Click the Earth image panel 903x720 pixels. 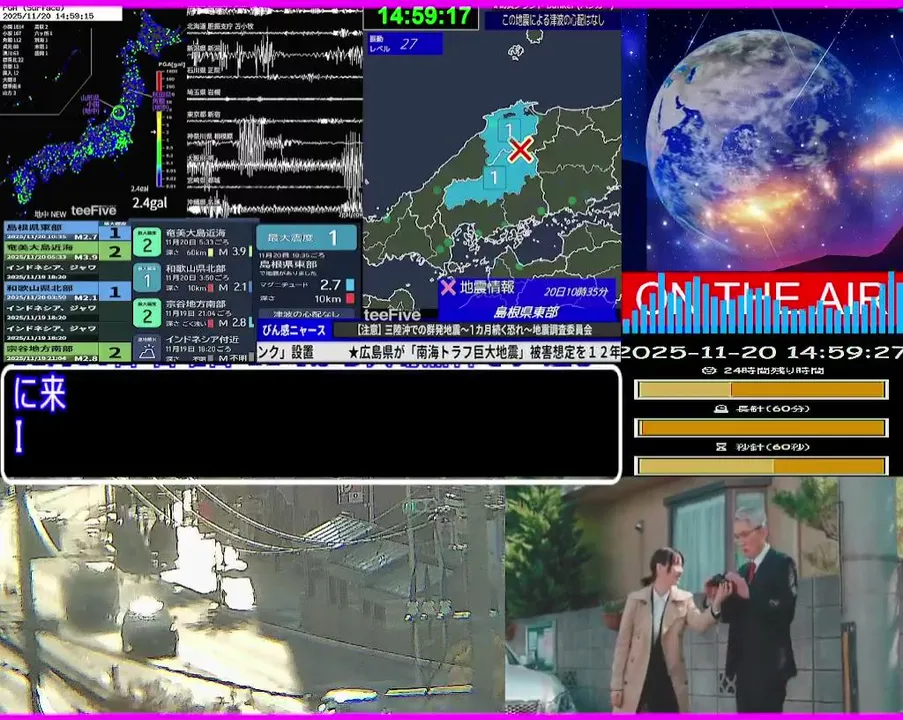point(762,139)
